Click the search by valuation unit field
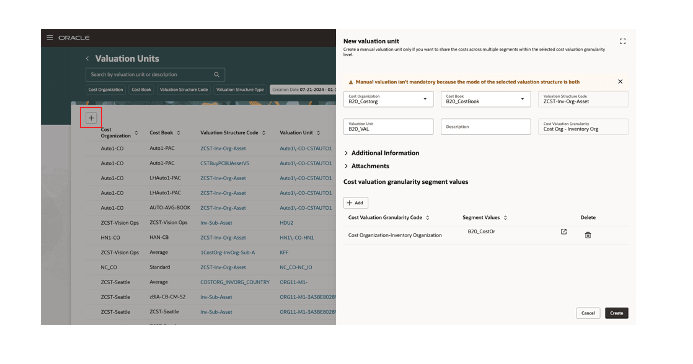The image size is (693, 364). point(155,75)
